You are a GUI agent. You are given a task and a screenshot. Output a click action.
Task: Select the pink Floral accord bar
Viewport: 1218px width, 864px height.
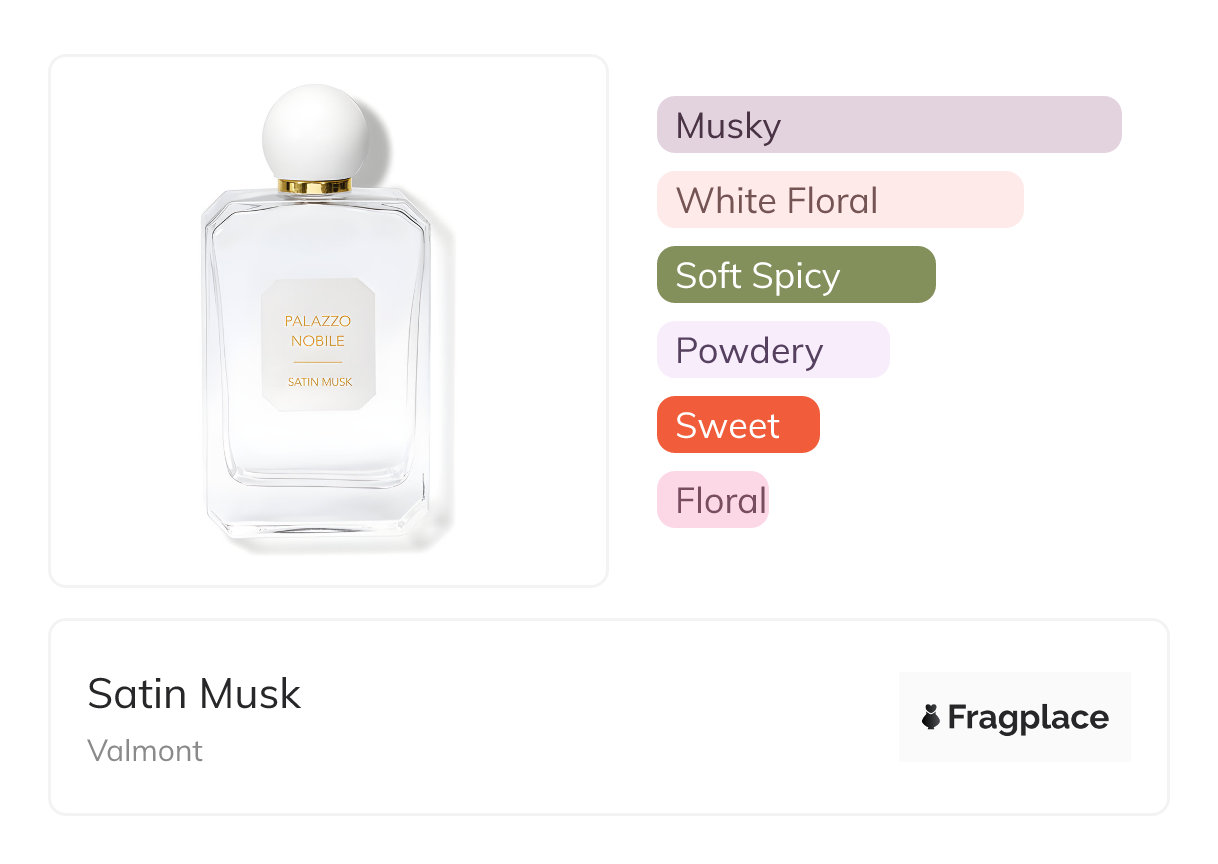coord(712,500)
